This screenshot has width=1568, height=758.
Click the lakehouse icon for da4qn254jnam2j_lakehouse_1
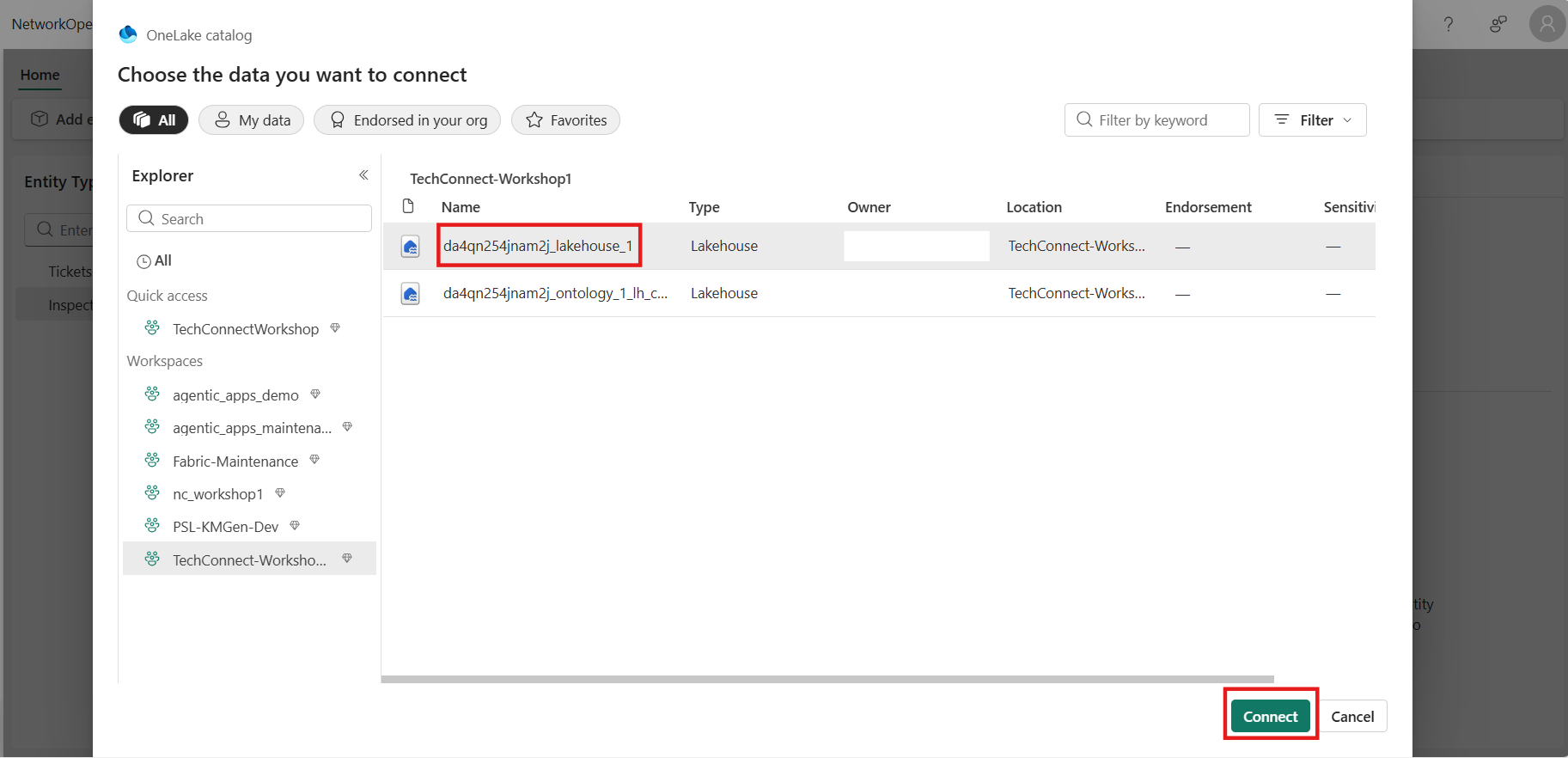pyautogui.click(x=411, y=247)
